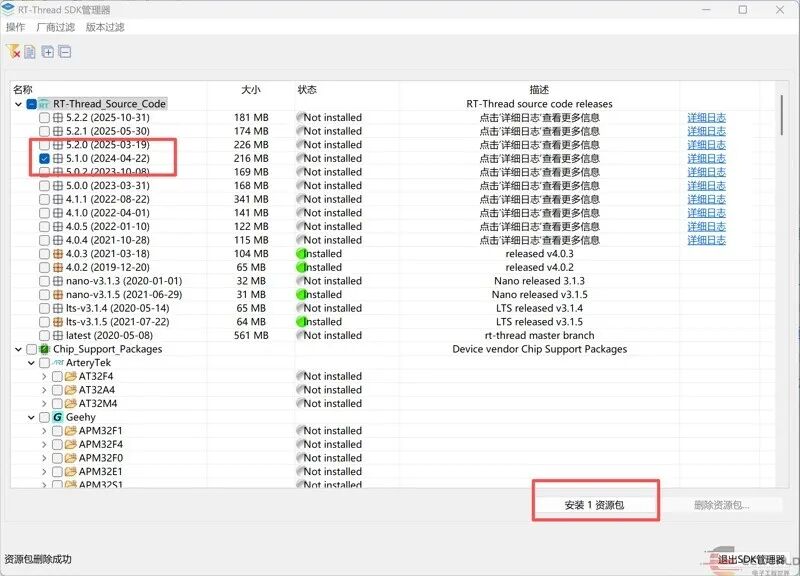This screenshot has width=800, height=576.
Task: Collapse the Chip_Support_Packages tree node
Action: click(x=18, y=349)
